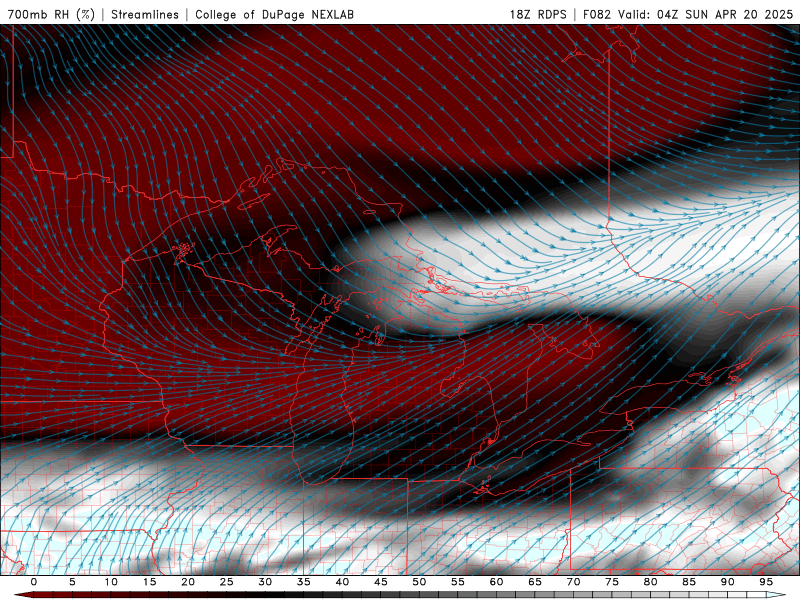
Task: Click the colorbar tick label "50"
Action: pyautogui.click(x=419, y=582)
